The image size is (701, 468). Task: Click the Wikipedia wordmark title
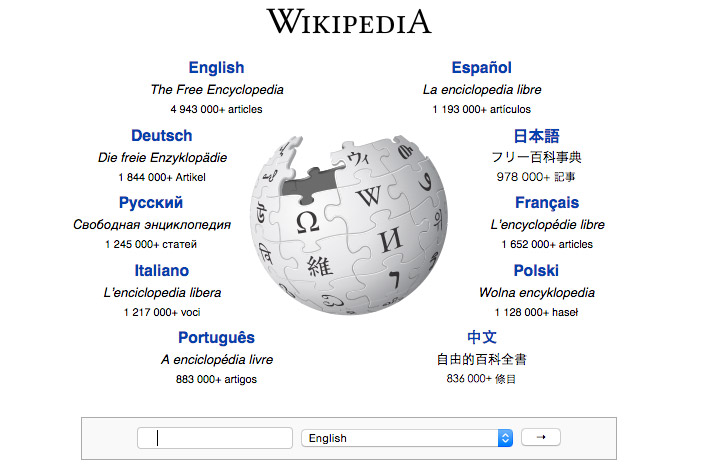348,21
